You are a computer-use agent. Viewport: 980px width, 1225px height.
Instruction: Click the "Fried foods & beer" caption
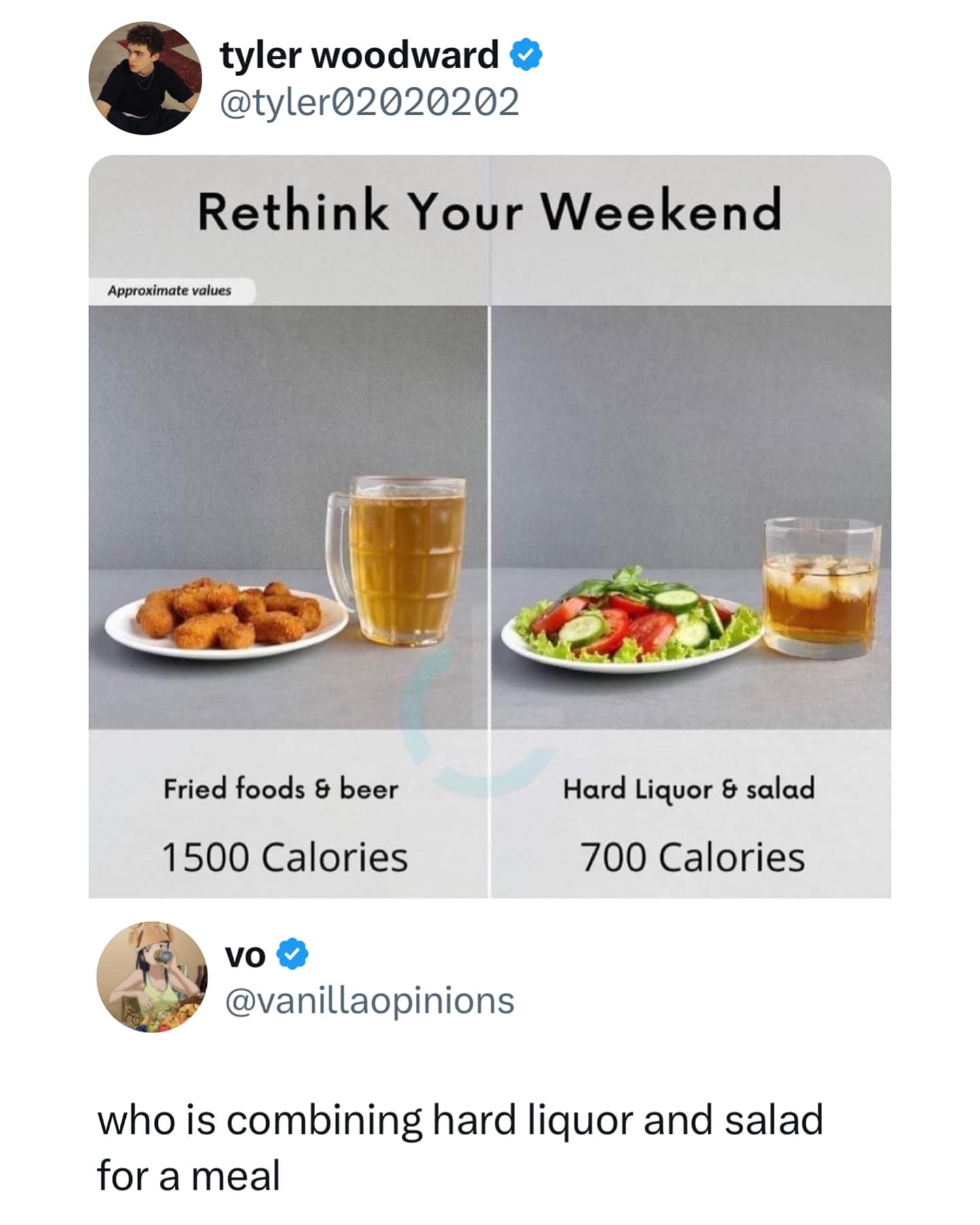click(x=280, y=789)
